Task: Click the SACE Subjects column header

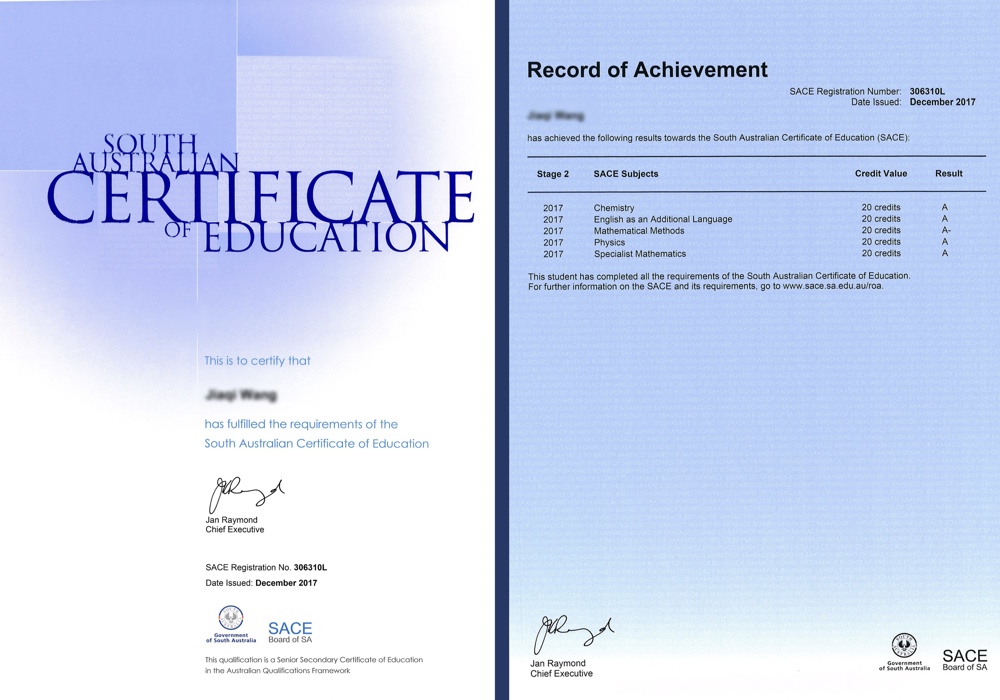Action: 626,174
